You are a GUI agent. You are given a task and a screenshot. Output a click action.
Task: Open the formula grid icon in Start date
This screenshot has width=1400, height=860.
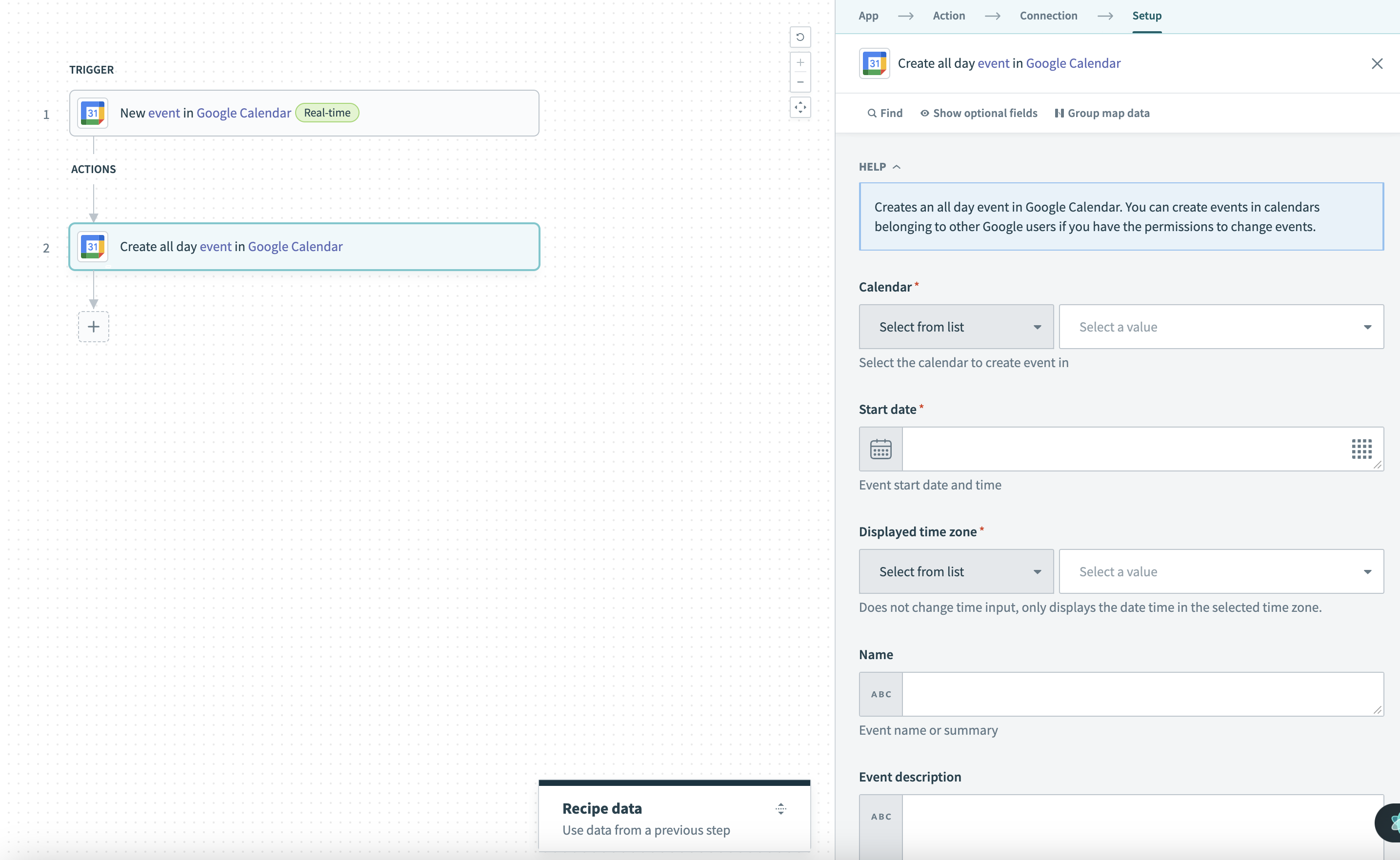(x=1362, y=449)
